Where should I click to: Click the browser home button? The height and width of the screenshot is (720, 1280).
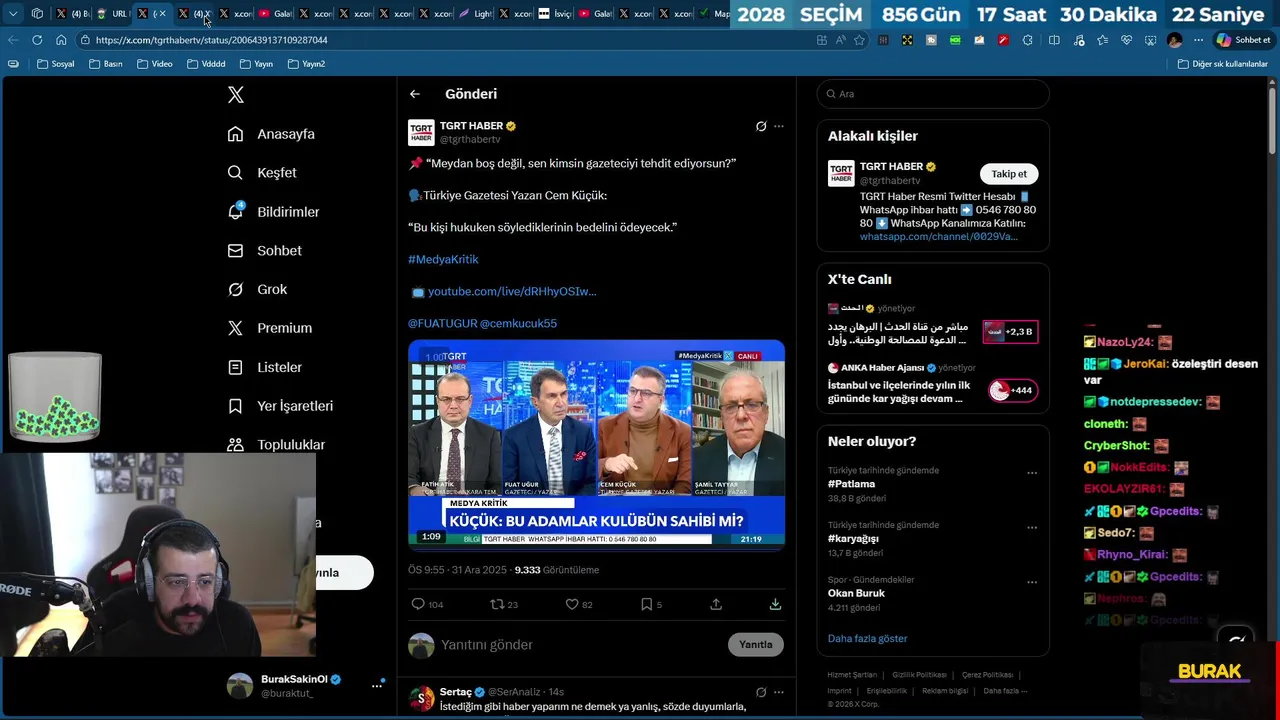point(61,40)
